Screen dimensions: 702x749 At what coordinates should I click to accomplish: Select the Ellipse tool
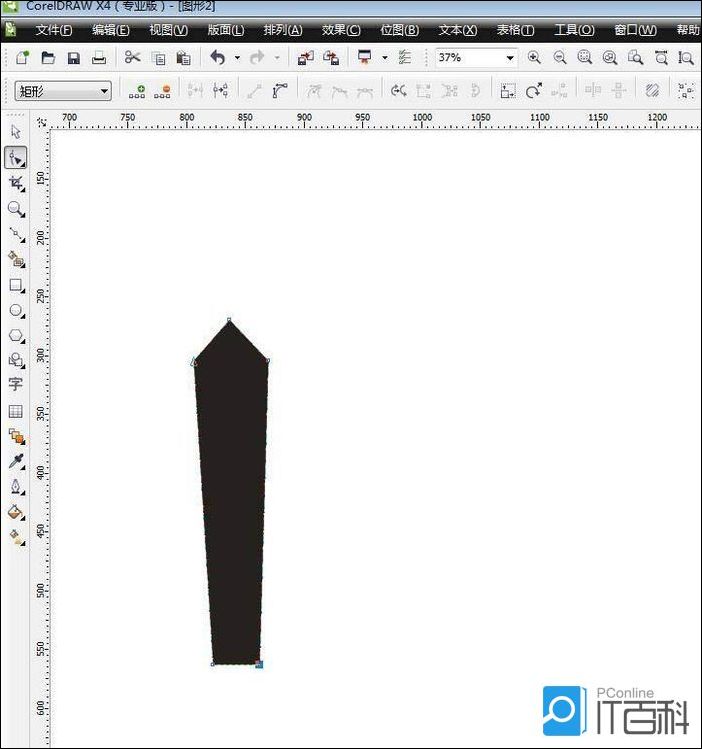point(16,310)
